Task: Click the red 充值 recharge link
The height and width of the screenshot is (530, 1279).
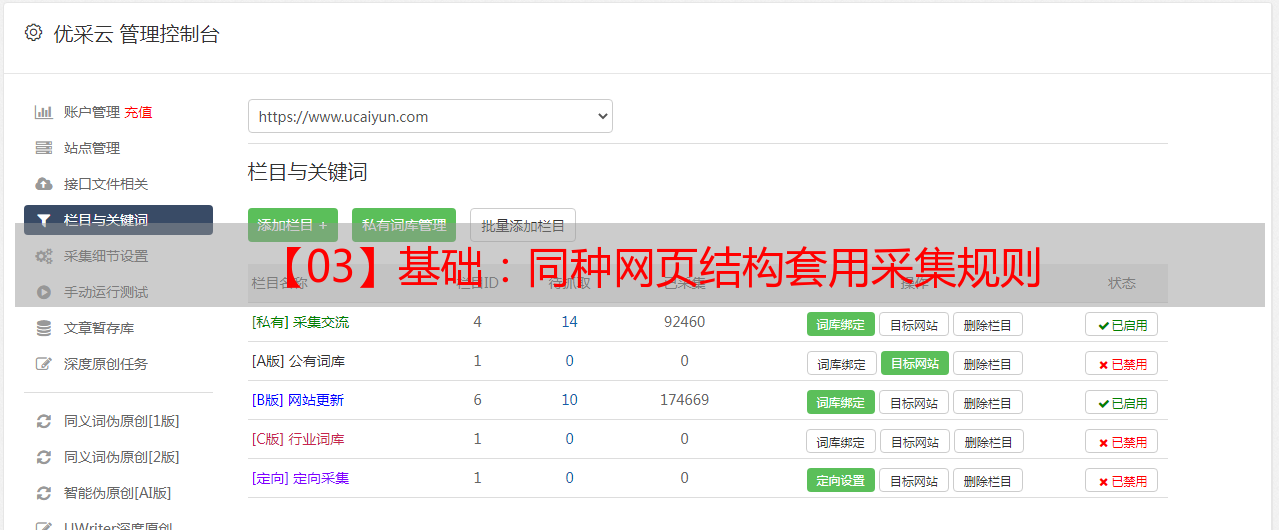Action: point(139,112)
